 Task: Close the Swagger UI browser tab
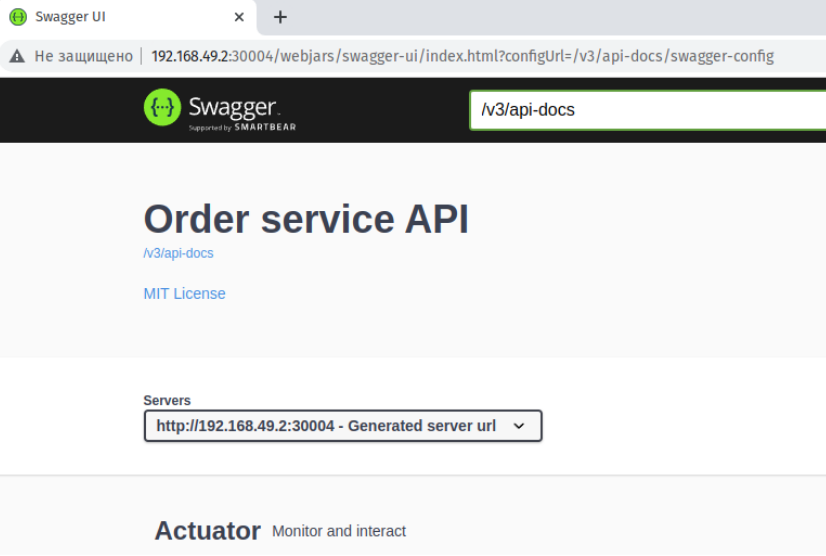(239, 17)
